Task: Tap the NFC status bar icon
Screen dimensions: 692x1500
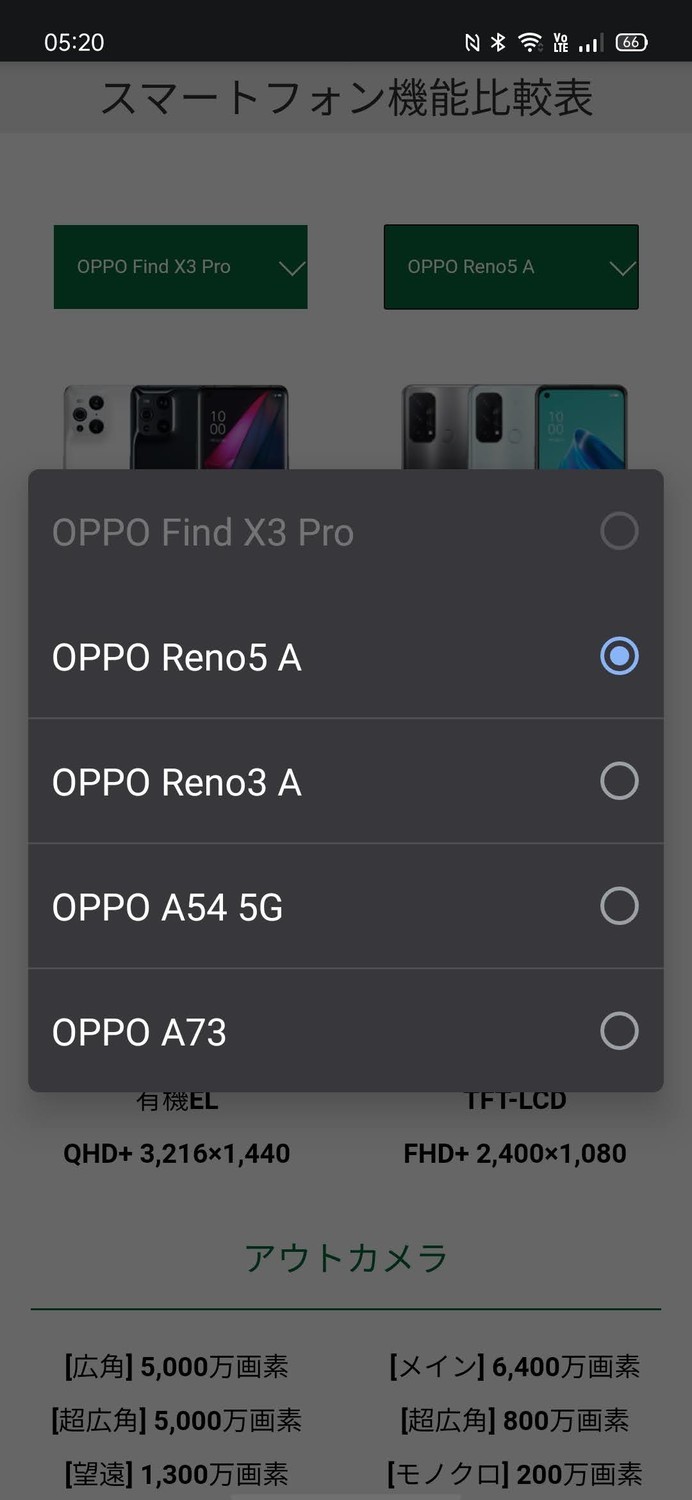Action: 472,42
